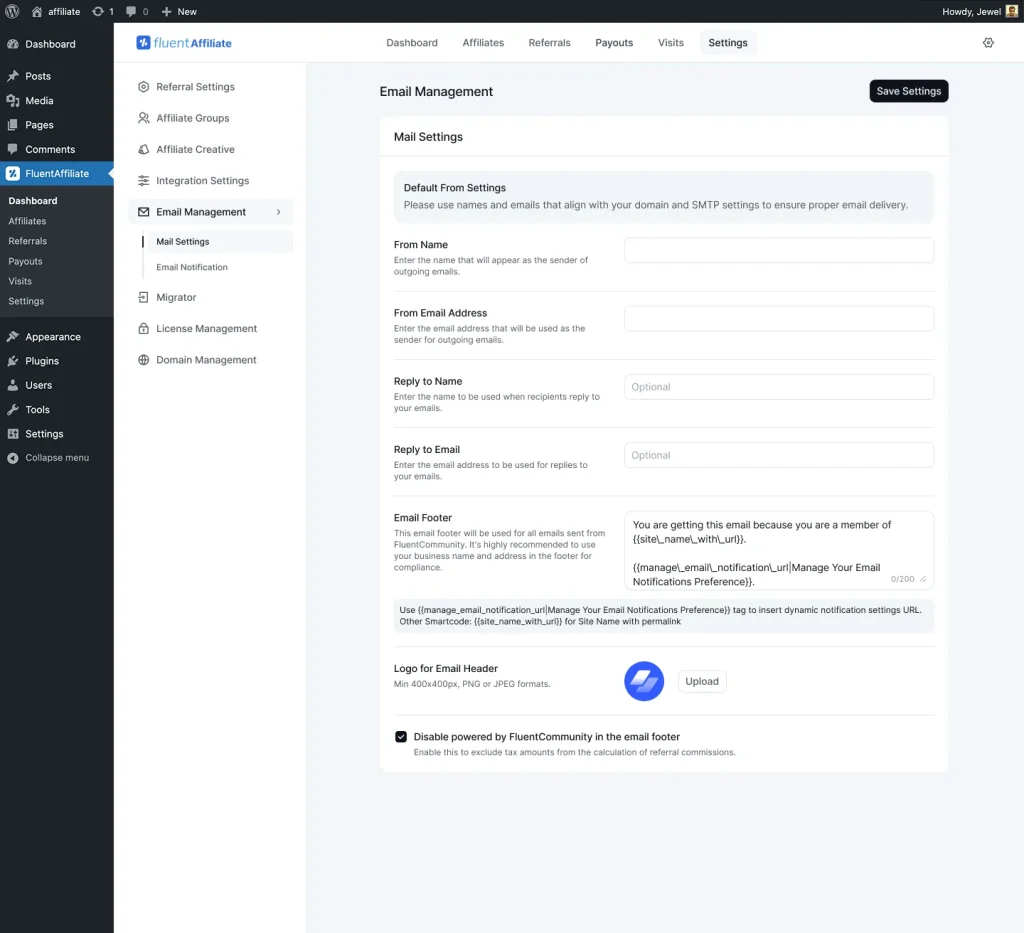Image resolution: width=1024 pixels, height=933 pixels.
Task: Switch to the Referrals tab
Action: 549,42
